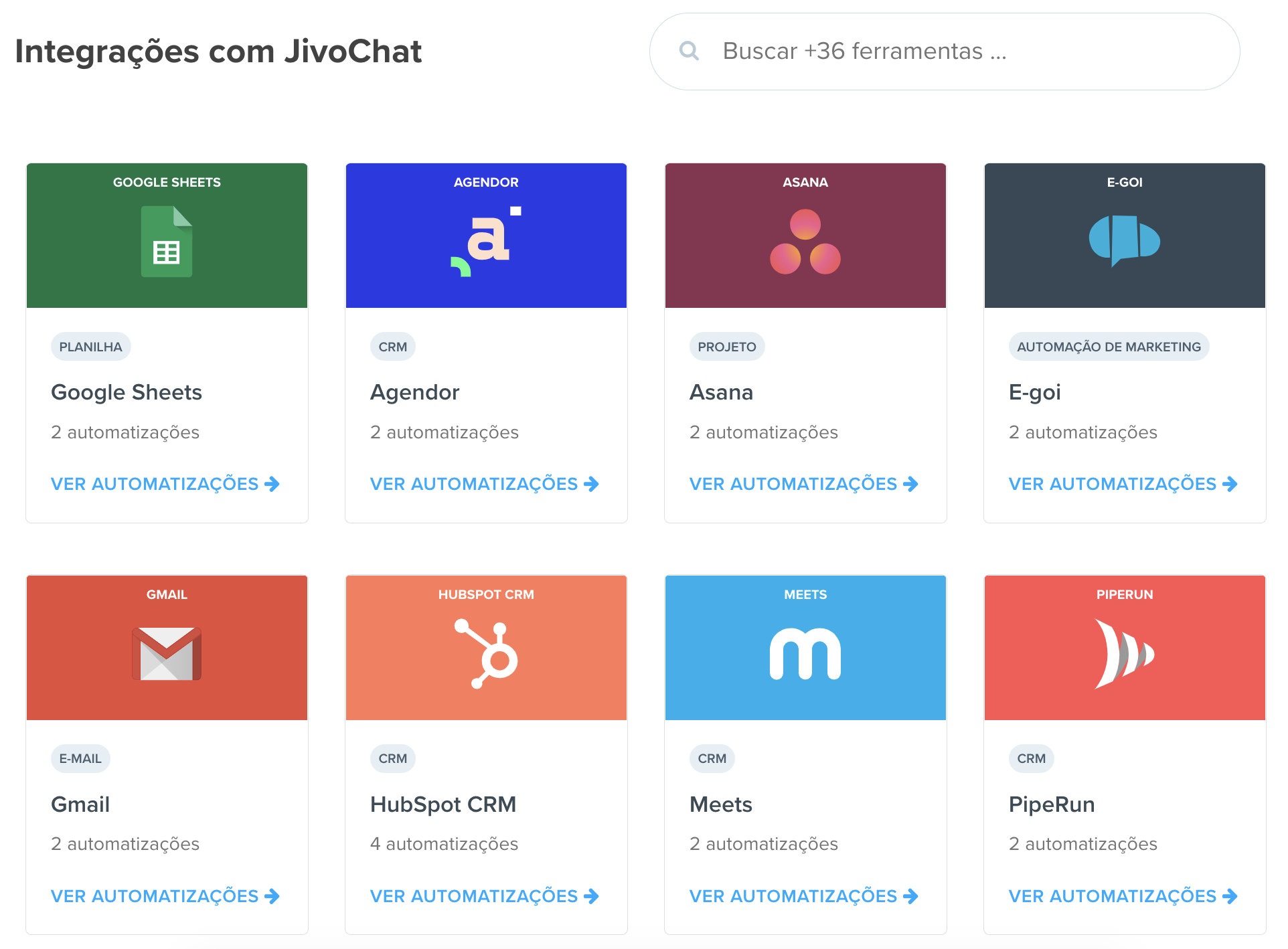Open 'Ver automatizações' for Gmail

click(165, 896)
